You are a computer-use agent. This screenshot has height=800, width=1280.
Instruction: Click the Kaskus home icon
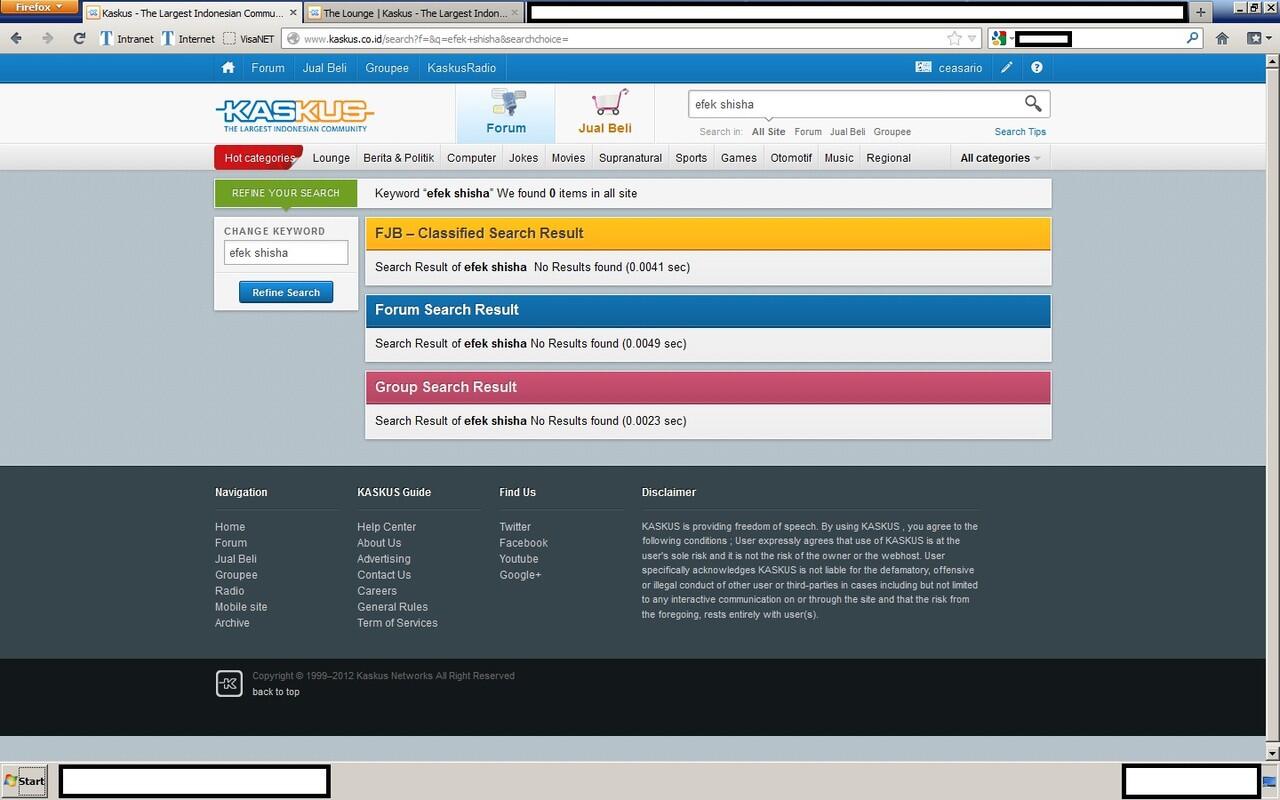coord(228,68)
